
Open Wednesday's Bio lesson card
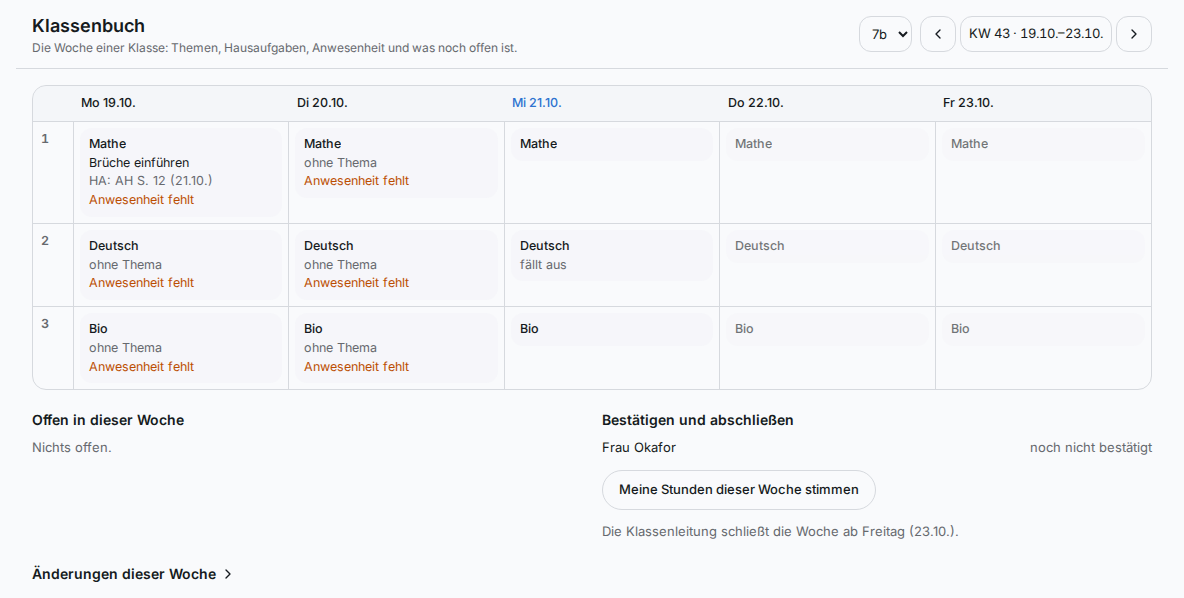pyautogui.click(x=612, y=329)
